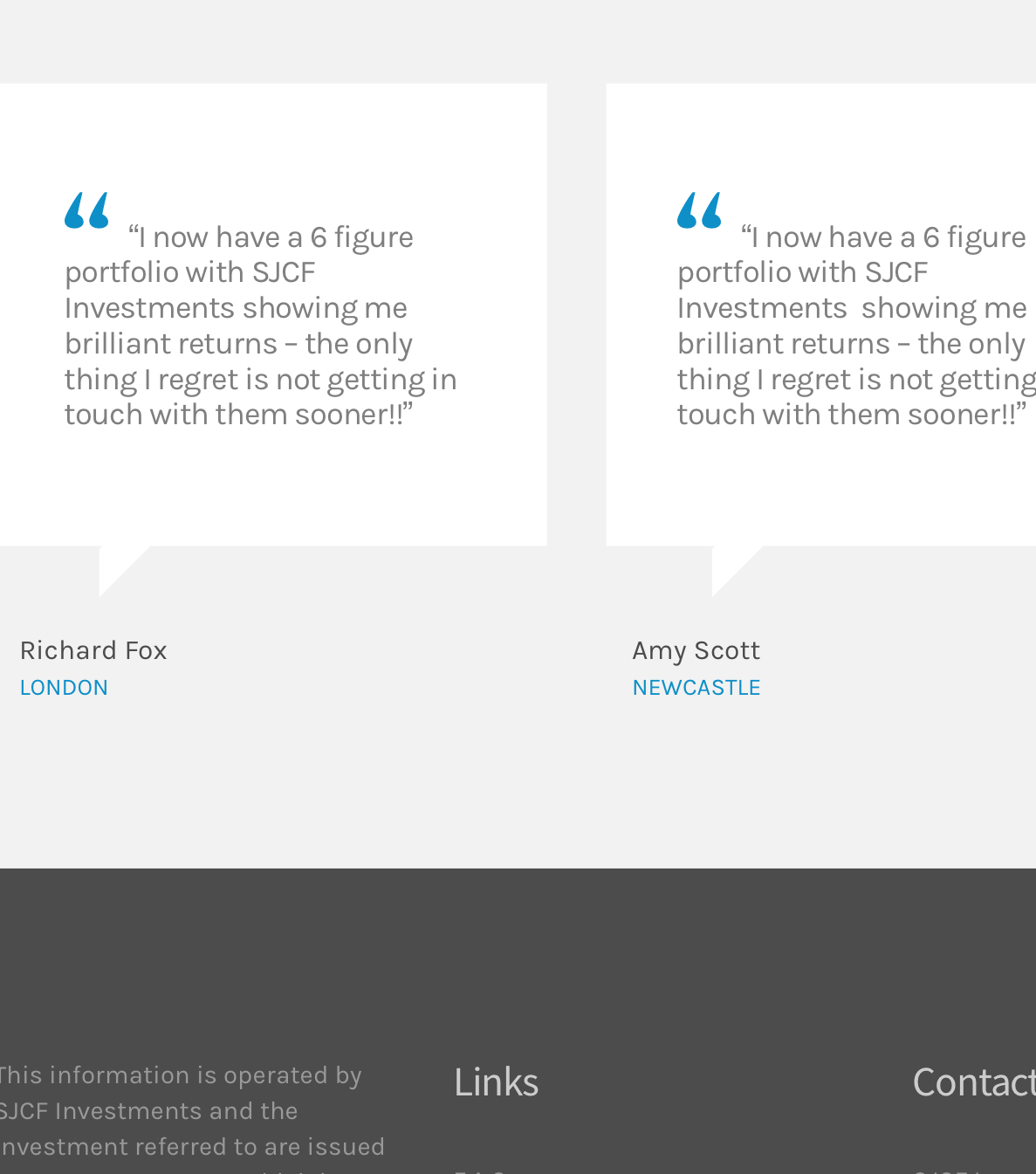
Task: Click the NEWCASTLE location label
Action: [x=696, y=688]
